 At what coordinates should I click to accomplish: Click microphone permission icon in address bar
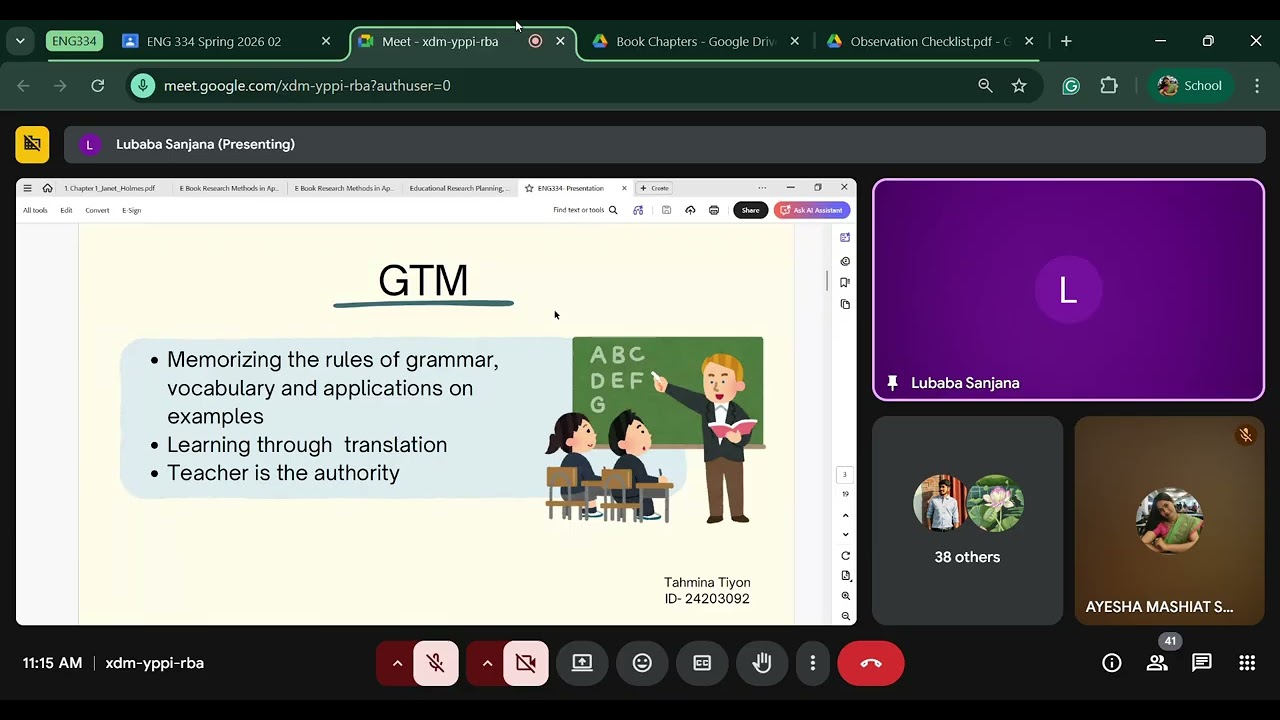pyautogui.click(x=143, y=86)
